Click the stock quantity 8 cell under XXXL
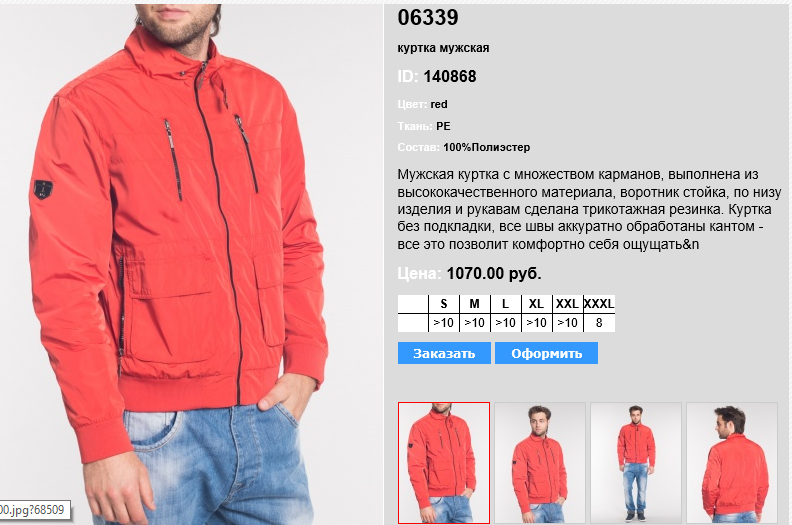The width and height of the screenshot is (792, 525). [599, 323]
